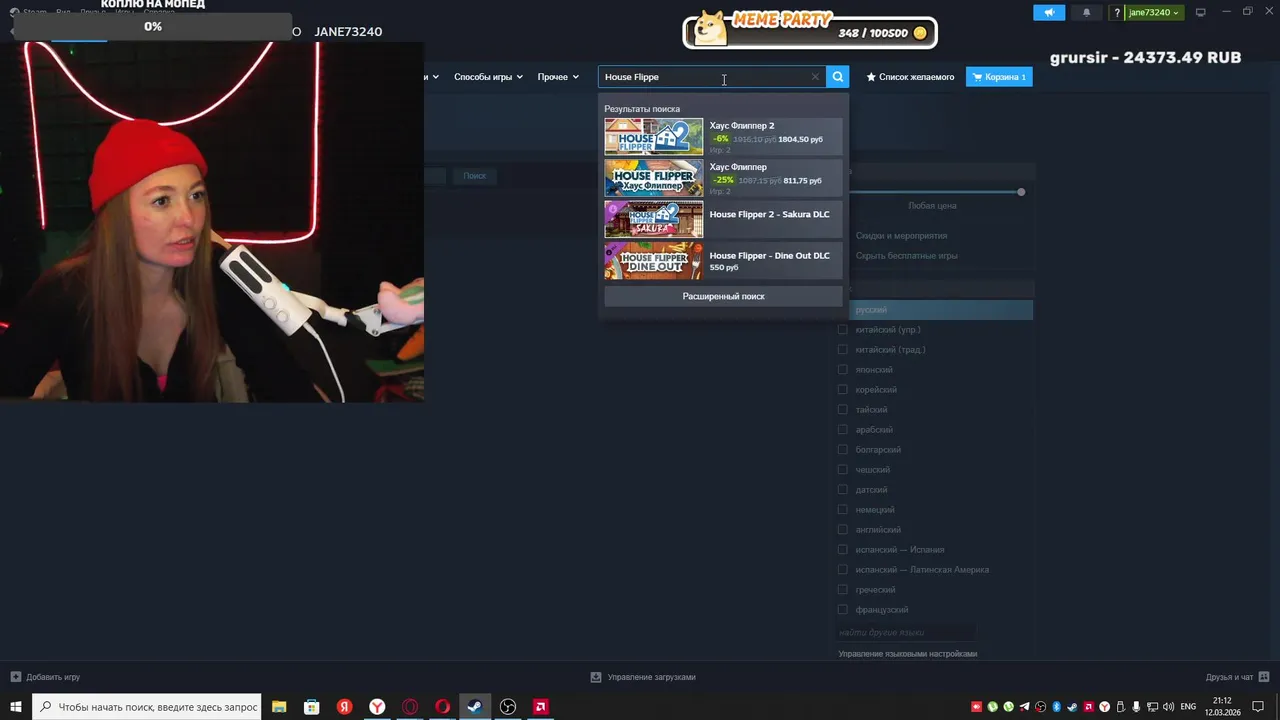Expand the Прочее dropdown

(x=558, y=77)
